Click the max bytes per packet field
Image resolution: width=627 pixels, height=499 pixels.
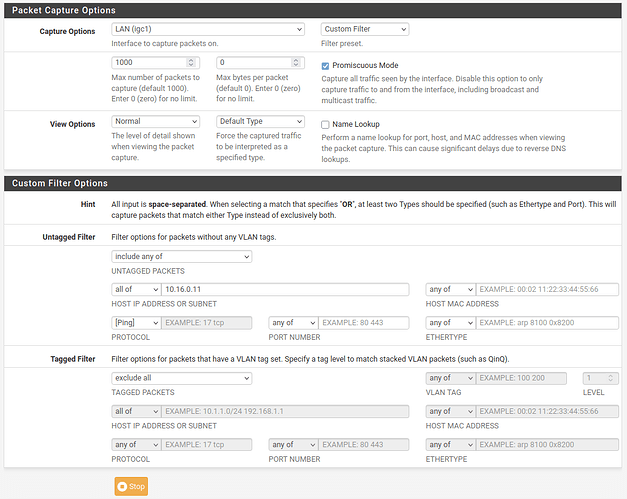click(260, 62)
